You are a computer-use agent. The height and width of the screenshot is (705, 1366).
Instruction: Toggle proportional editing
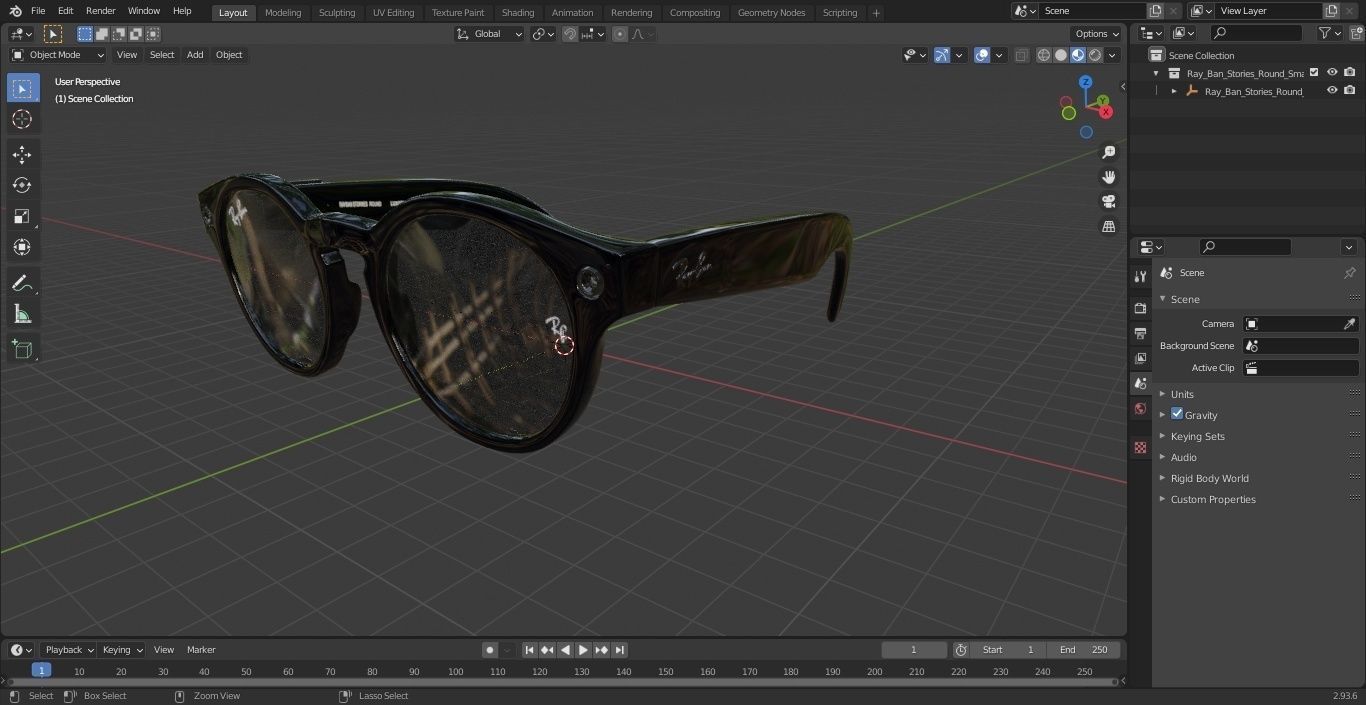coord(620,34)
